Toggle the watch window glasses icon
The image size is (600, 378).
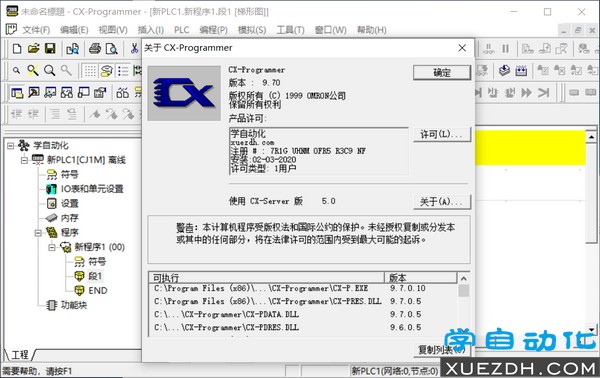50,93
